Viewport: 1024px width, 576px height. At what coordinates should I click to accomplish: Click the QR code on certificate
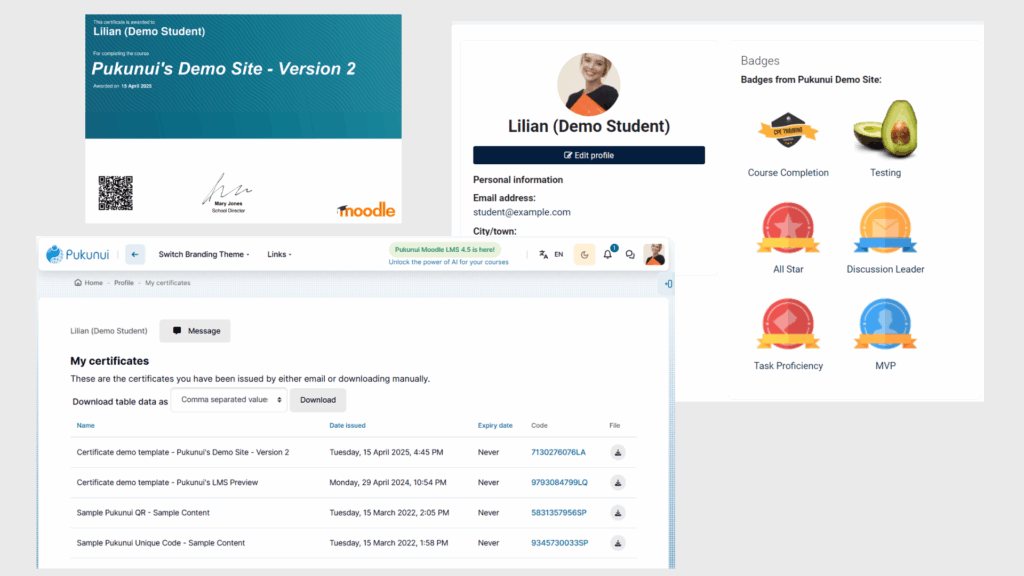[x=116, y=193]
